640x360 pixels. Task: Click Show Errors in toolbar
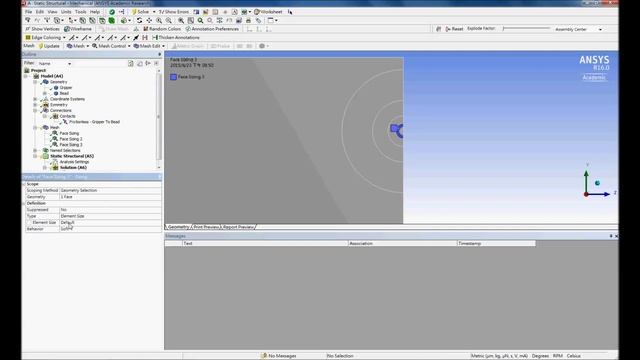coord(173,12)
